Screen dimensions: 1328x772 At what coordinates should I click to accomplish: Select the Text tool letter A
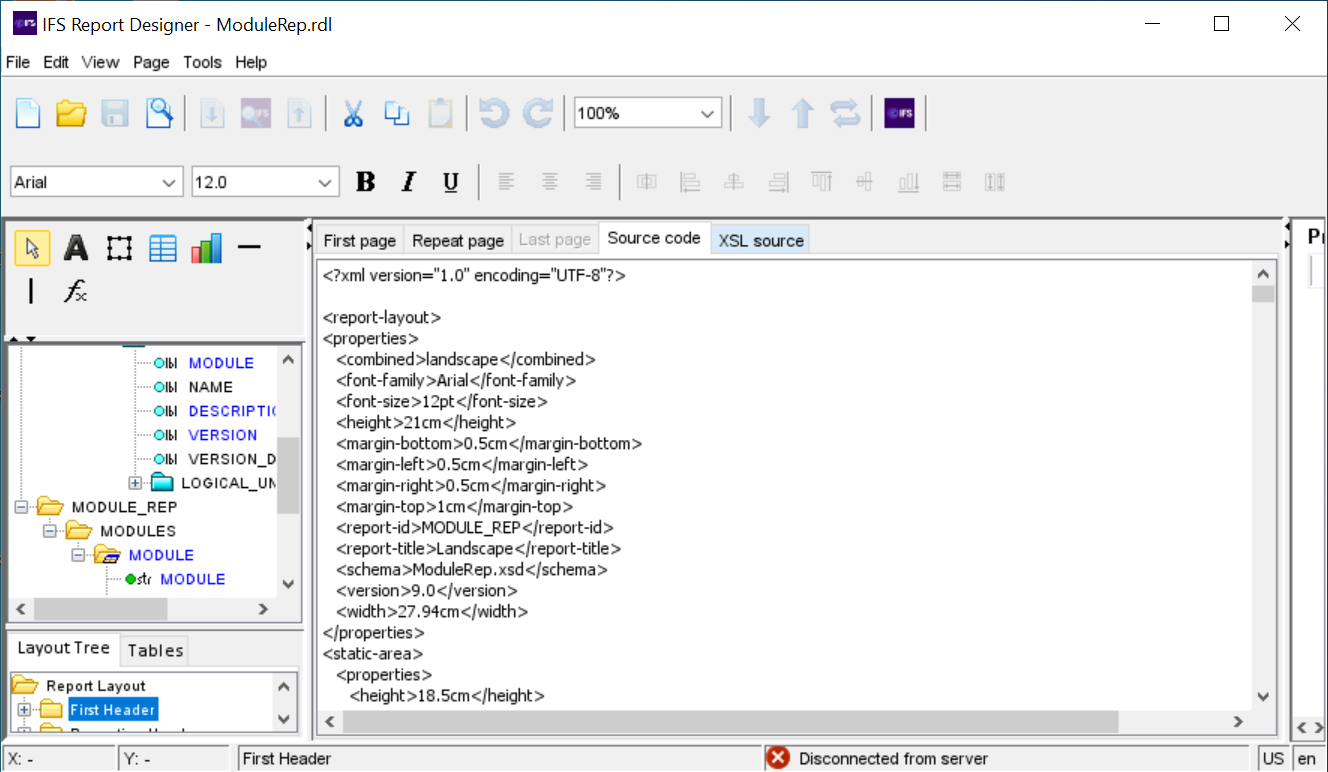(76, 248)
